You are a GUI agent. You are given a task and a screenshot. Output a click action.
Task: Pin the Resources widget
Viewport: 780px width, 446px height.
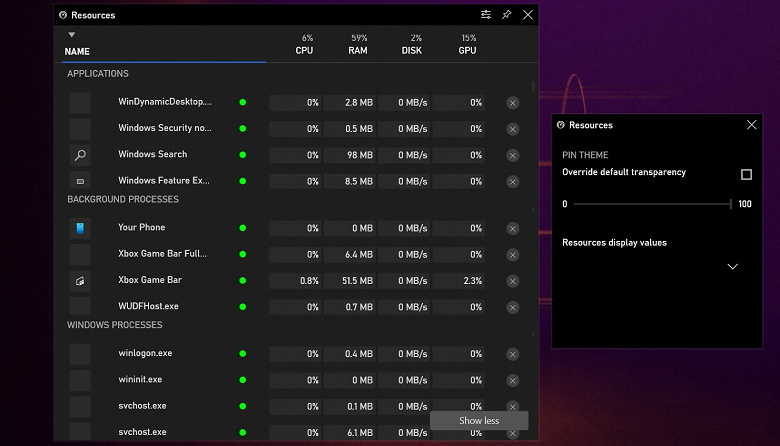pos(506,14)
